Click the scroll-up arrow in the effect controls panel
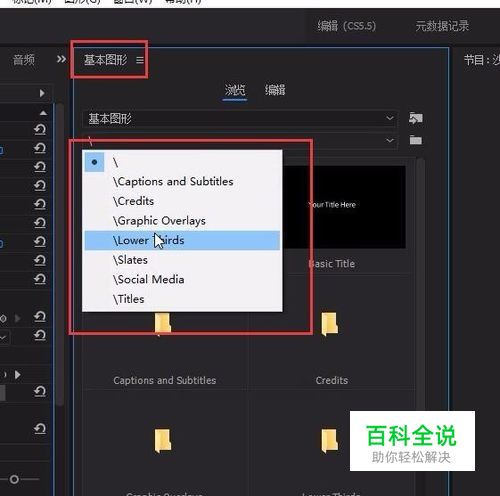This screenshot has width=500, height=496. click(x=43, y=113)
